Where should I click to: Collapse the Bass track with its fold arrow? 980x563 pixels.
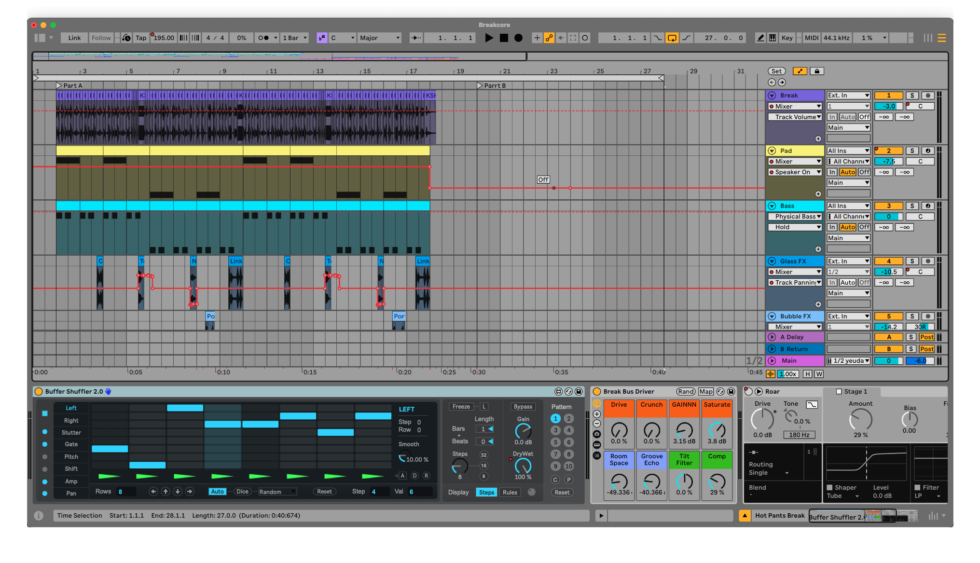click(x=772, y=206)
